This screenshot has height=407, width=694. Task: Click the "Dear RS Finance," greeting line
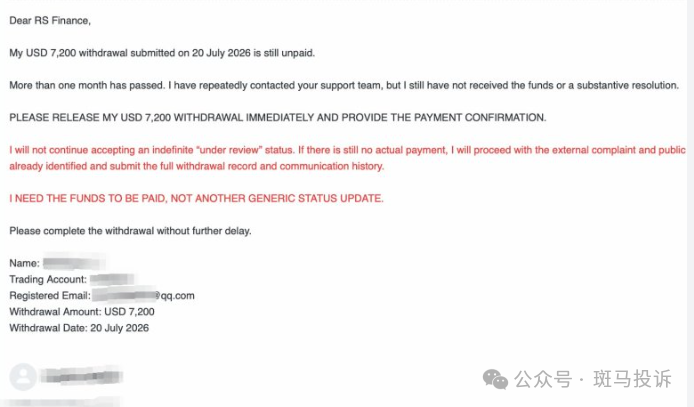pyautogui.click(x=50, y=21)
